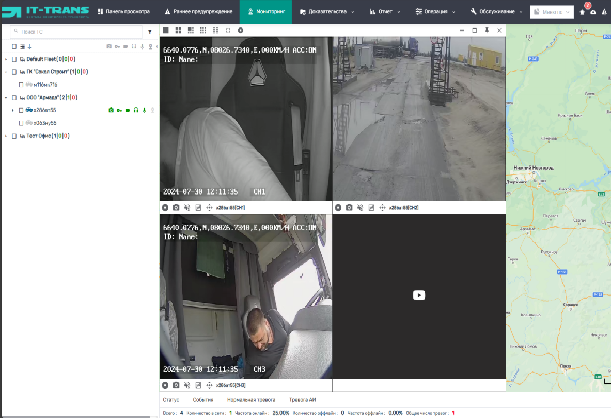The image size is (612, 419).
Task: Mute audio on CH2 video
Action: click(x=360, y=208)
